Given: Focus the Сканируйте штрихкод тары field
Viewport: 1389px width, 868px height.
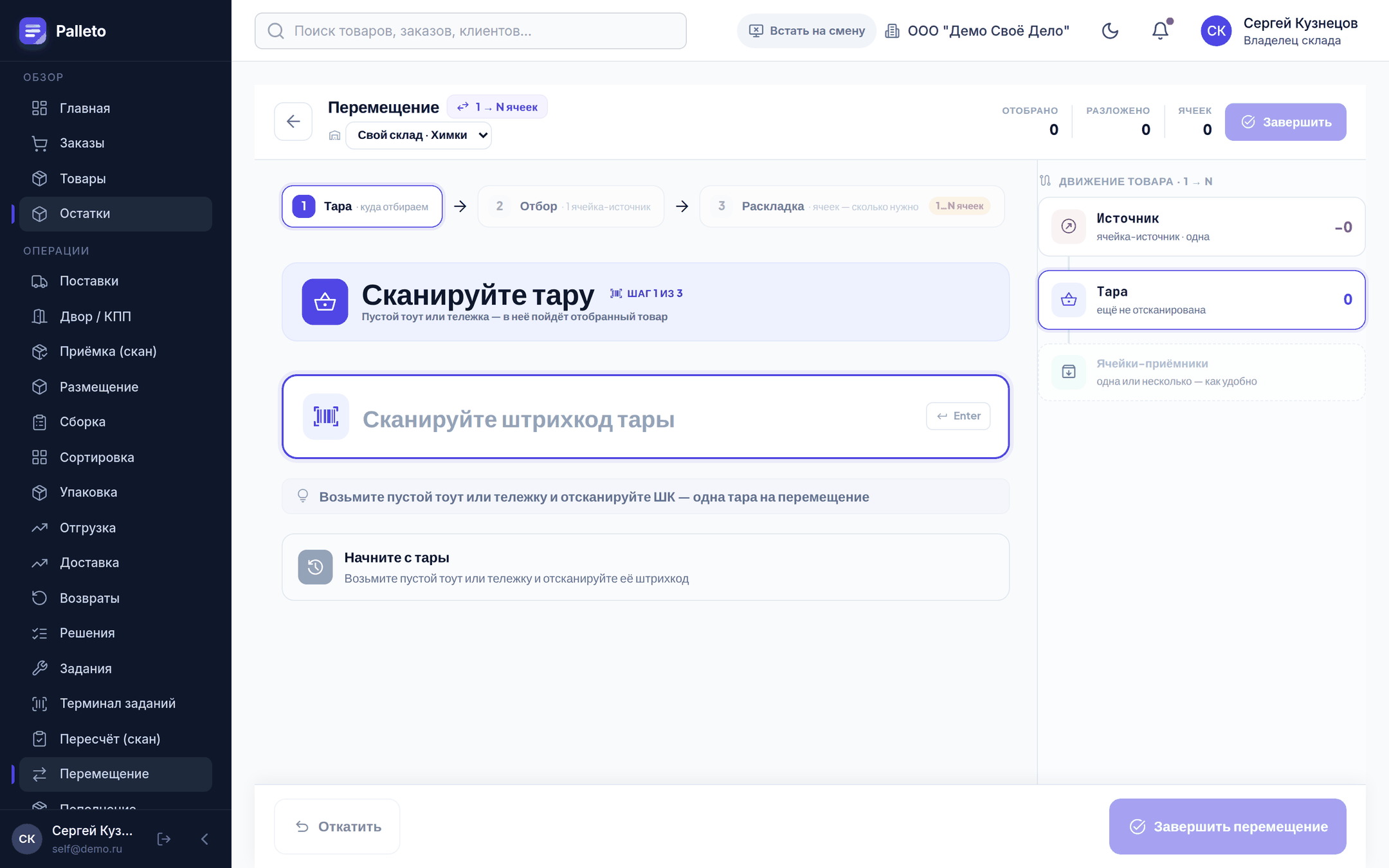Looking at the screenshot, I should point(646,417).
